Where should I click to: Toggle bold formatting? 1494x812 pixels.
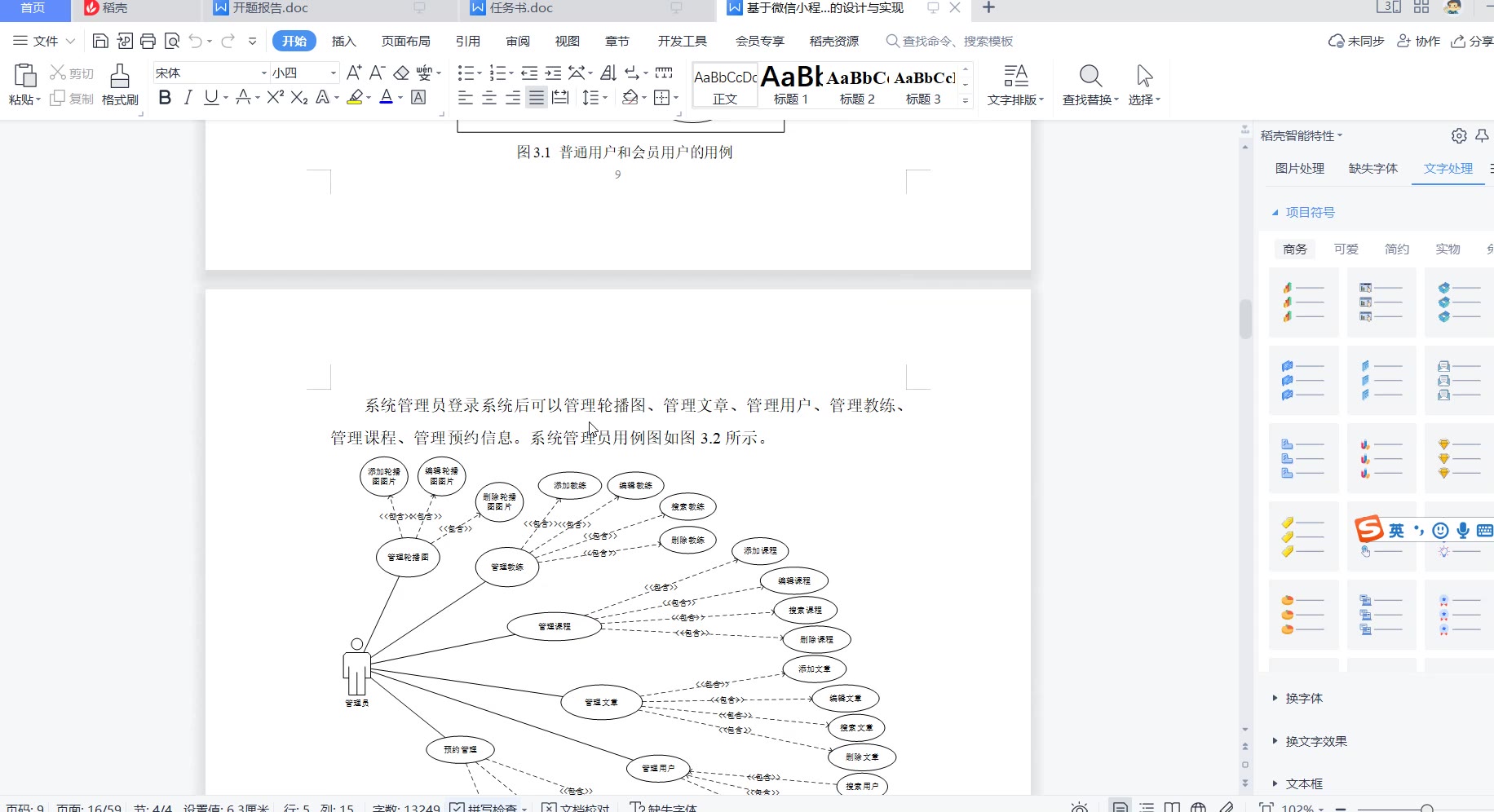(165, 98)
